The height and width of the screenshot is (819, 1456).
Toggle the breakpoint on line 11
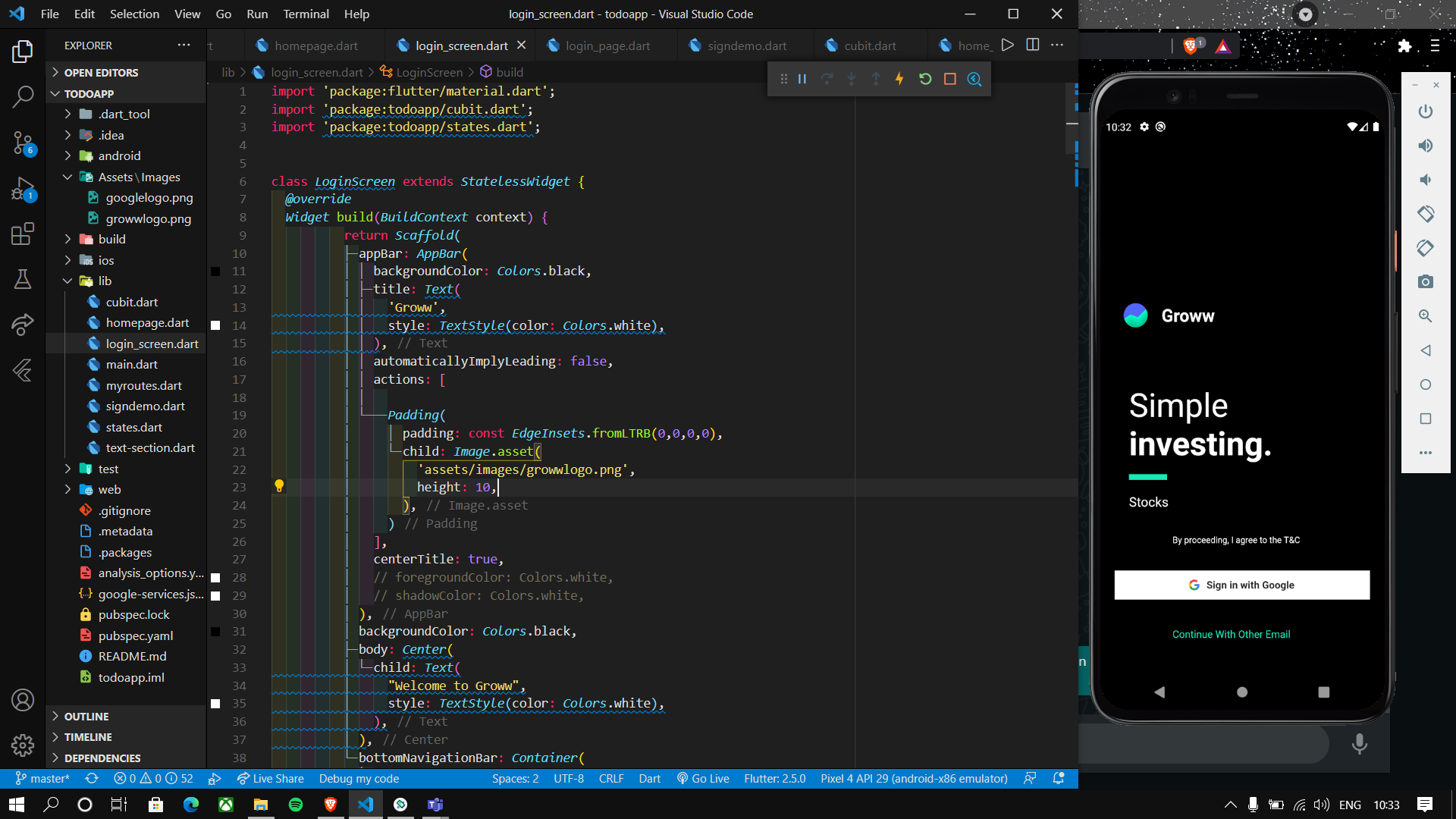pos(215,271)
